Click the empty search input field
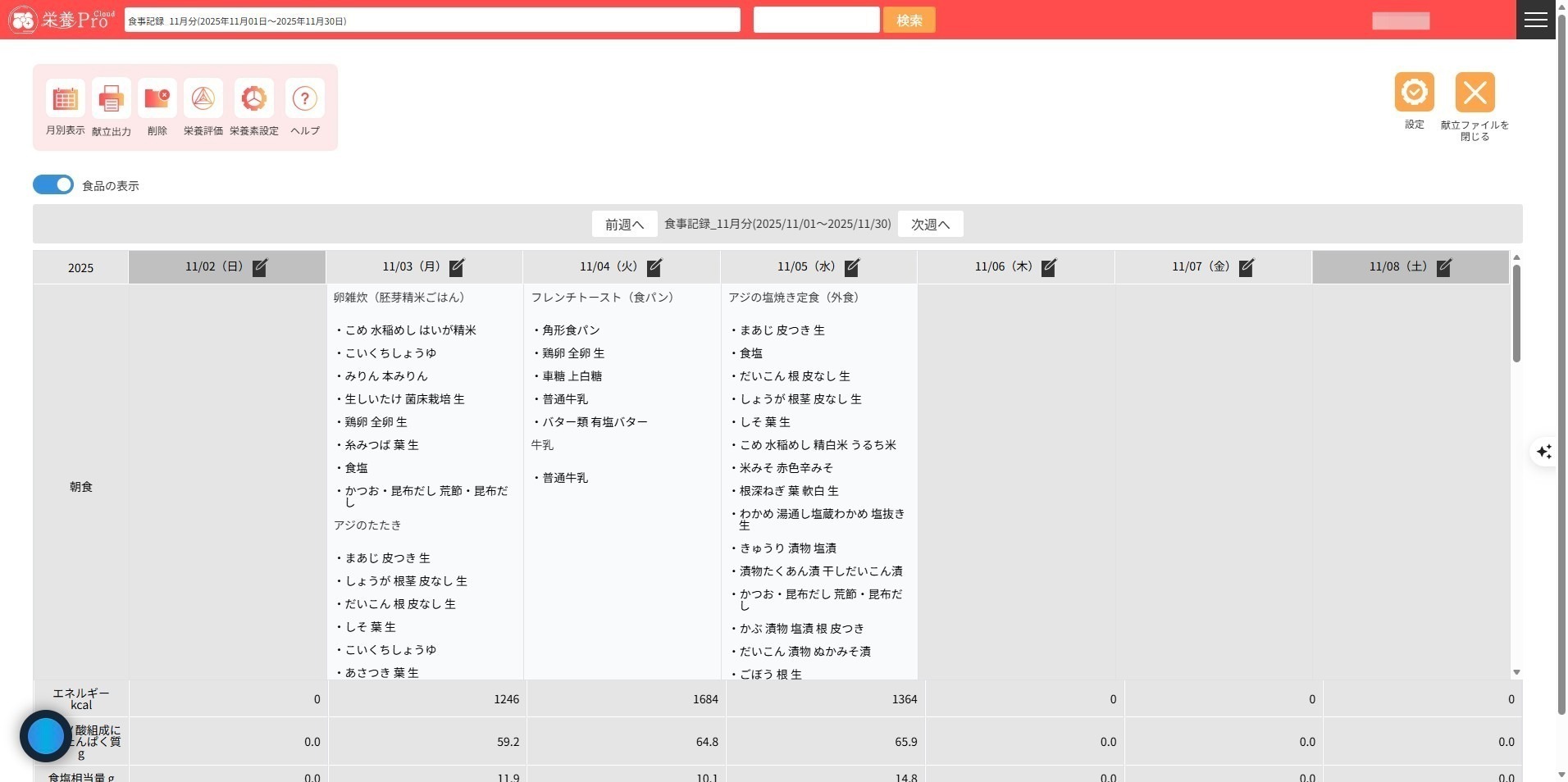1568x782 pixels. (816, 20)
